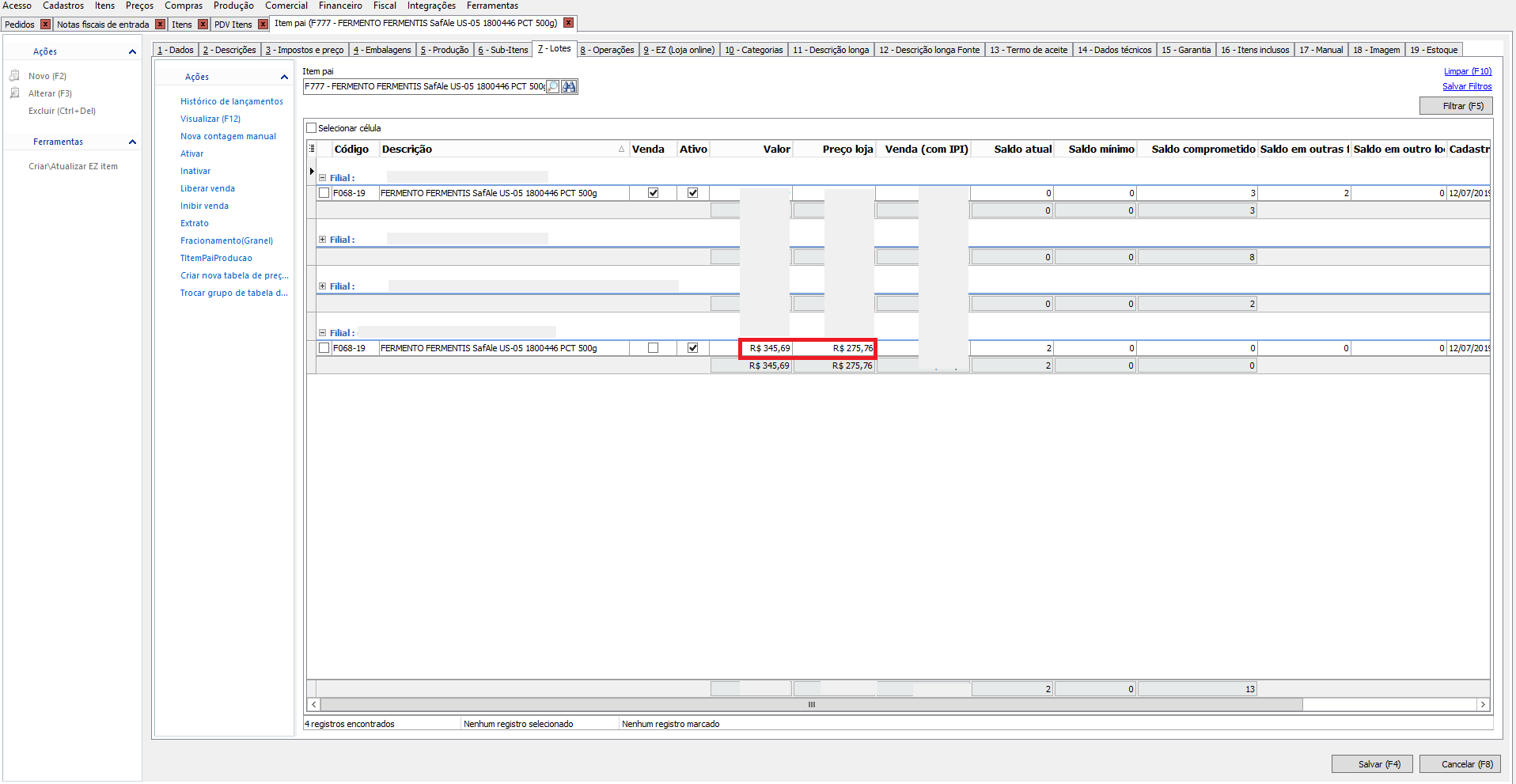
Task: Collapse the Ferramentas section
Action: (x=132, y=142)
